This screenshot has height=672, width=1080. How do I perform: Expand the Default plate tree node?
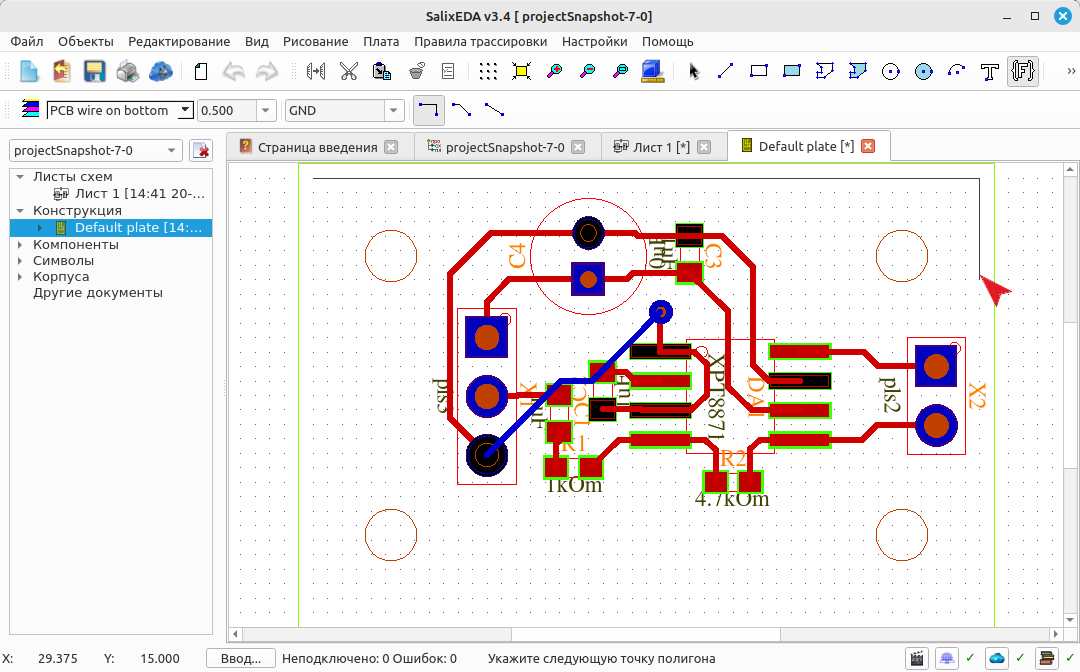click(40, 228)
